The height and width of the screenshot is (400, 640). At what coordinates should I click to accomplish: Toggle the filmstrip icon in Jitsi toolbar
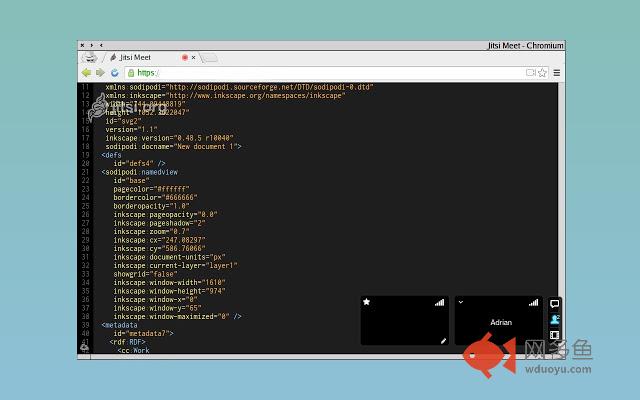pos(554,335)
